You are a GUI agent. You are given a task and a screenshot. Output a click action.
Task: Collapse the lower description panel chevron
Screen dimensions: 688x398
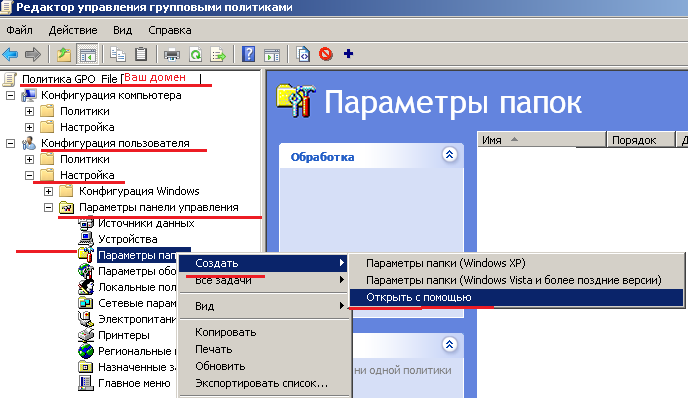click(x=449, y=344)
